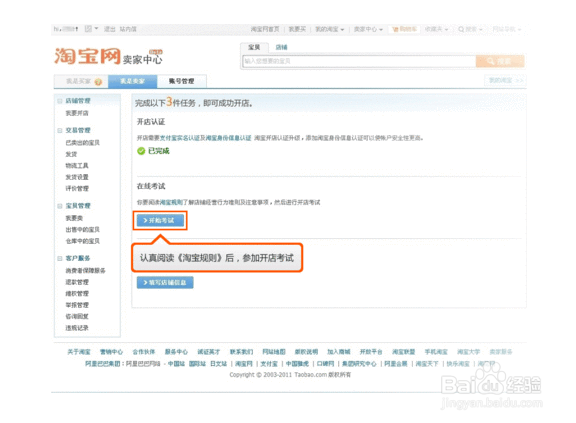Open the 淘宝规则 link in exam description

coord(171,202)
